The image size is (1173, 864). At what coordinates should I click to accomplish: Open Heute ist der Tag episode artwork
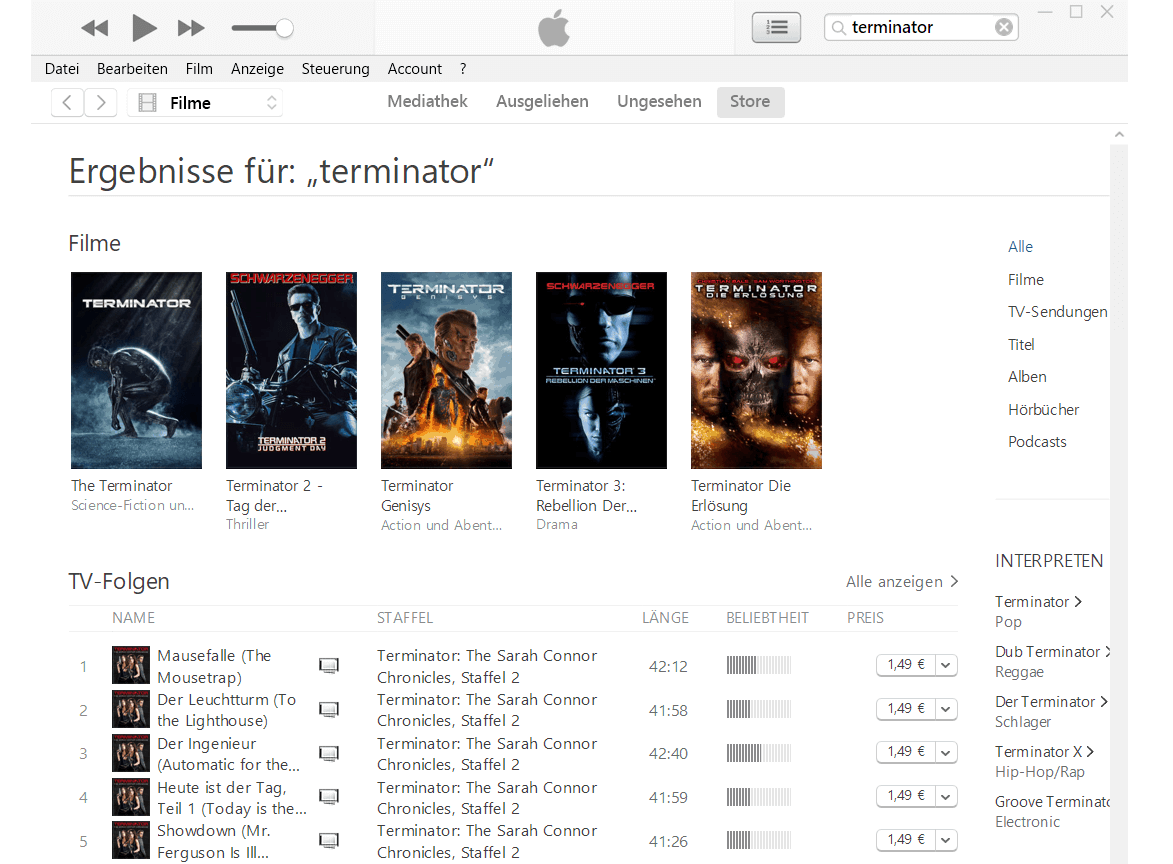(131, 797)
